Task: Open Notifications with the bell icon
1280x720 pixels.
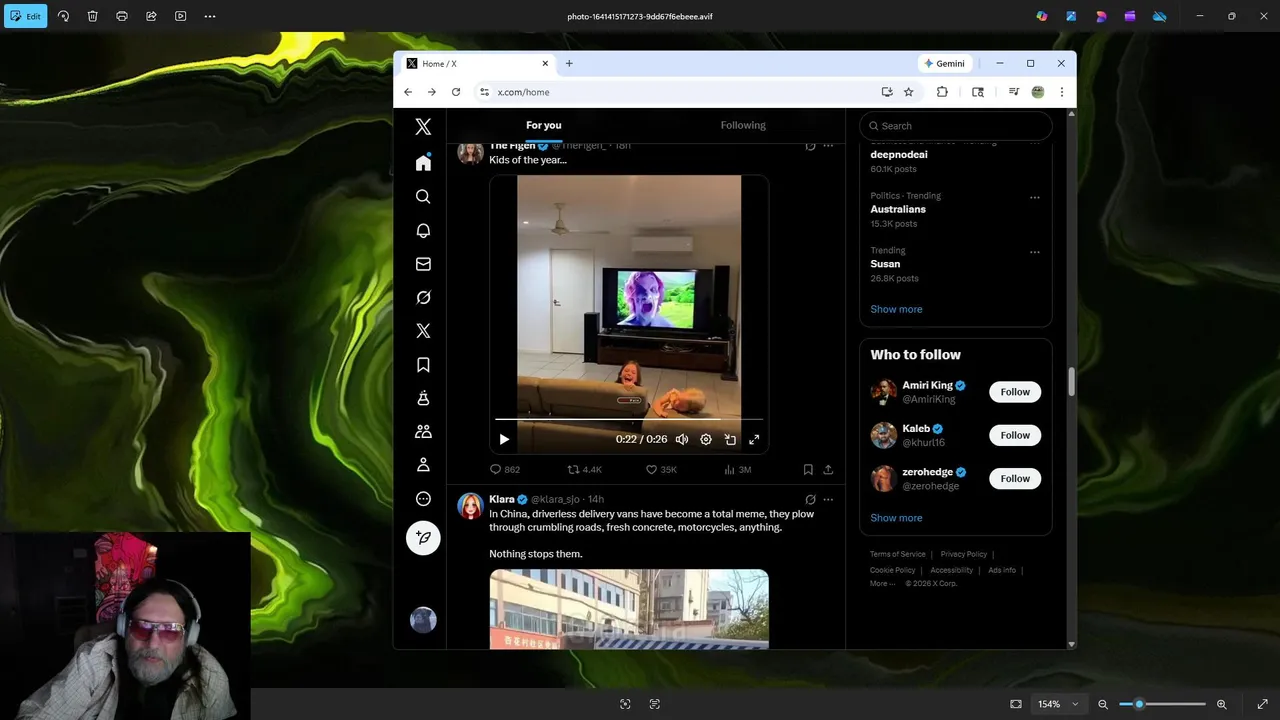Action: click(x=423, y=231)
